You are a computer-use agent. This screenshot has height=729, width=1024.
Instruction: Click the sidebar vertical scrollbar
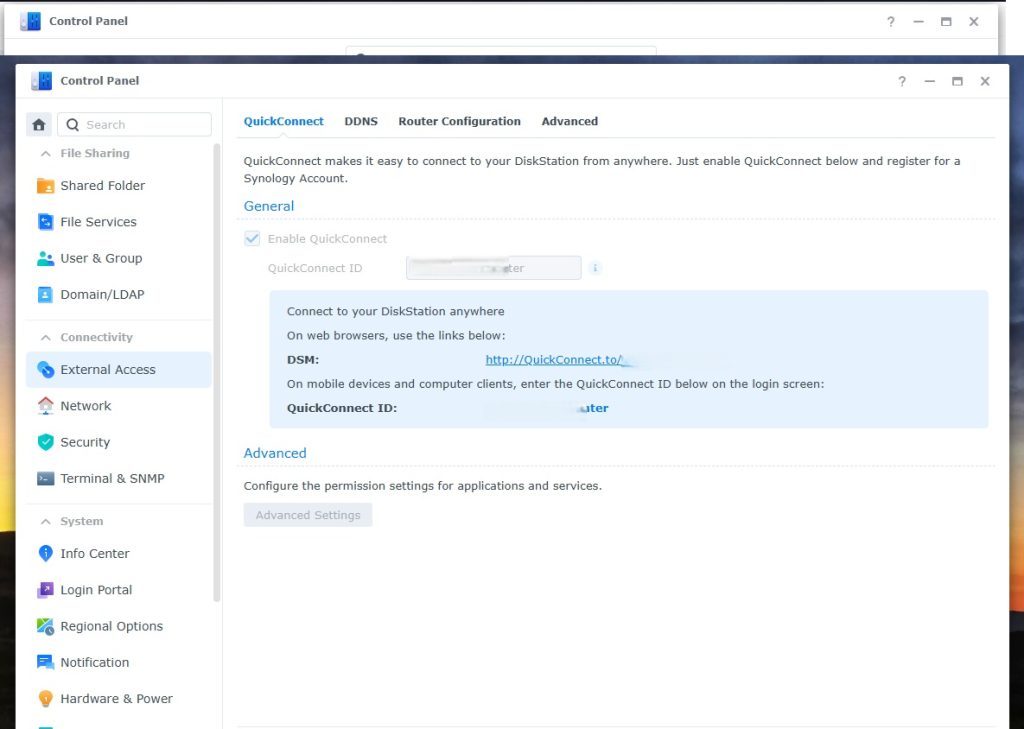click(x=217, y=372)
